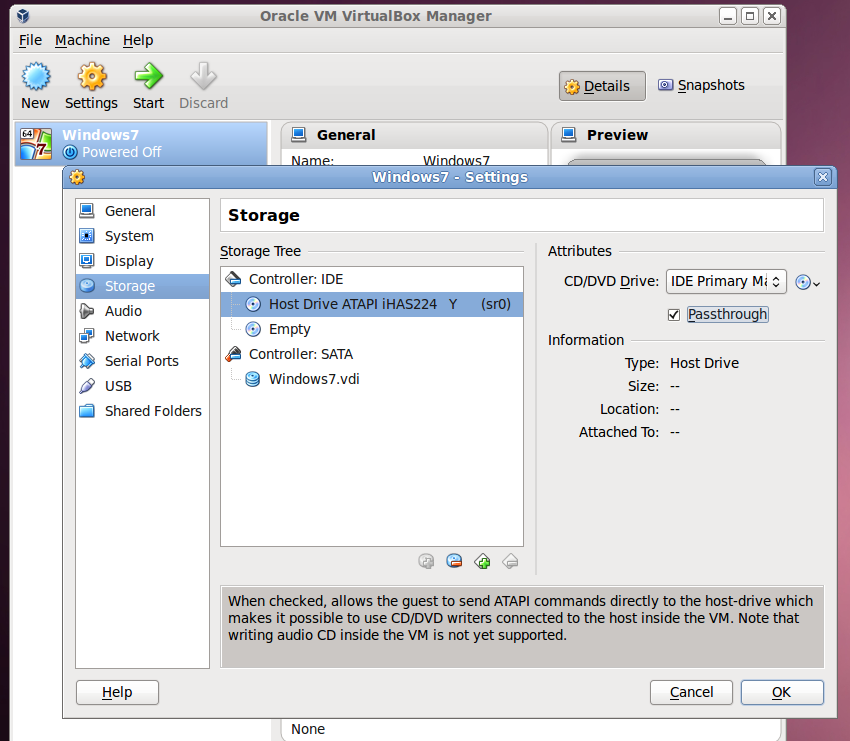Image resolution: width=850 pixels, height=741 pixels.
Task: Click the Display category screen icon
Action: pyautogui.click(x=87, y=261)
